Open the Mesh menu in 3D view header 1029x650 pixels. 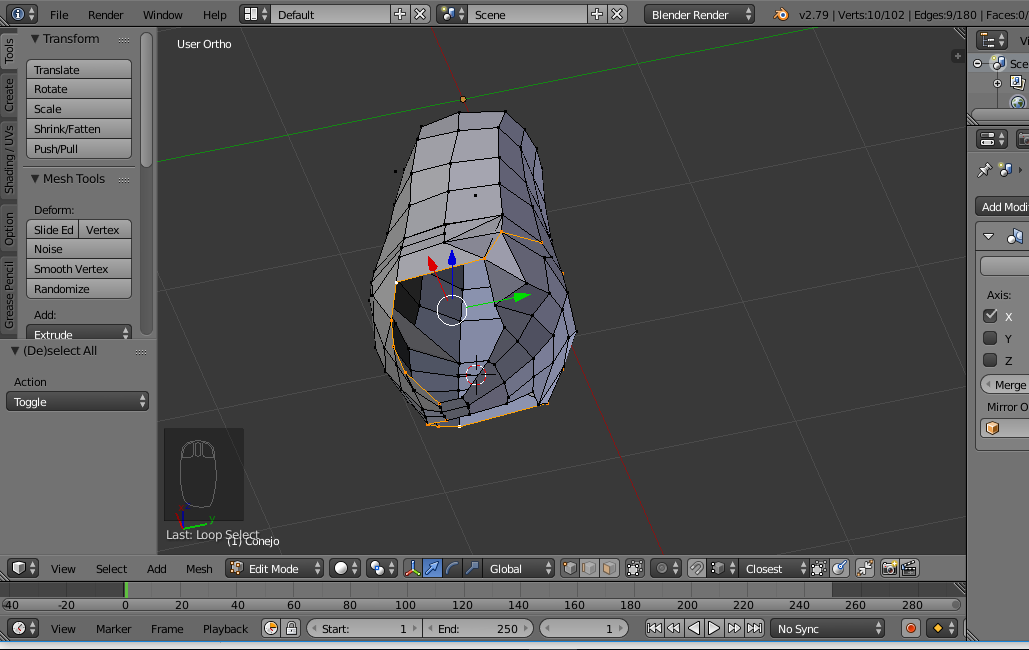pyautogui.click(x=199, y=569)
